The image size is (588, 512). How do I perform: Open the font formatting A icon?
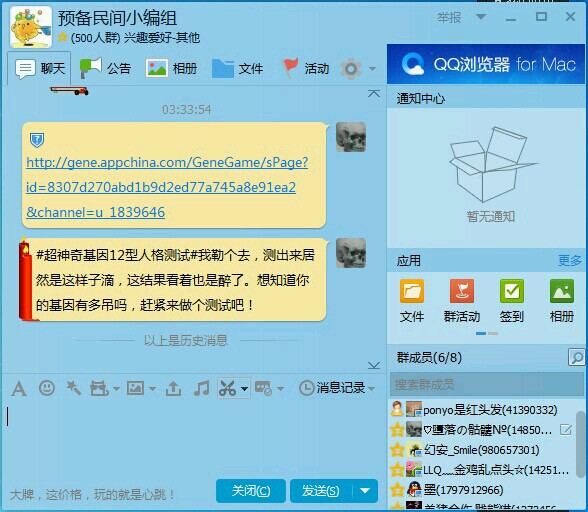(x=19, y=388)
